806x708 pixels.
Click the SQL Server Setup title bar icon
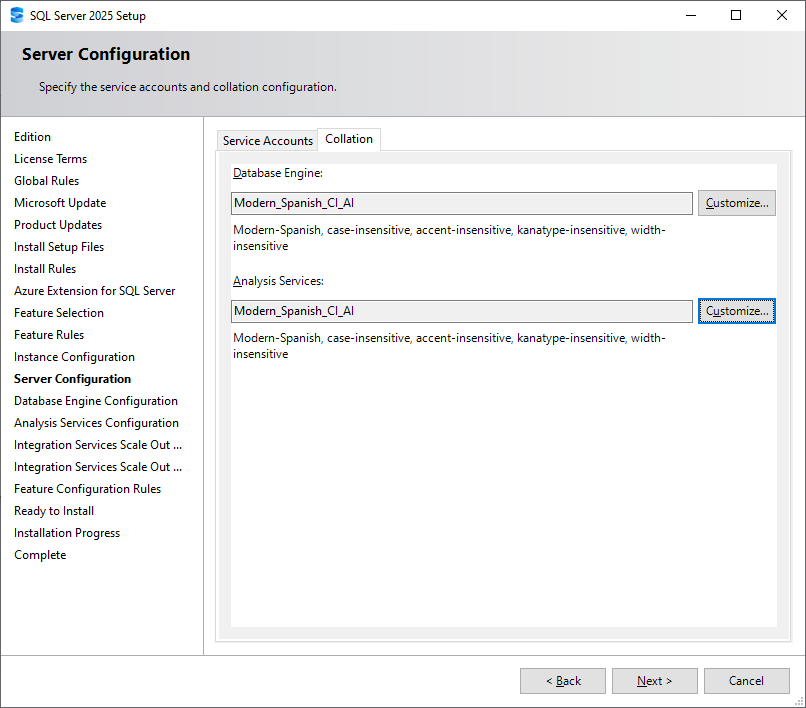point(17,15)
